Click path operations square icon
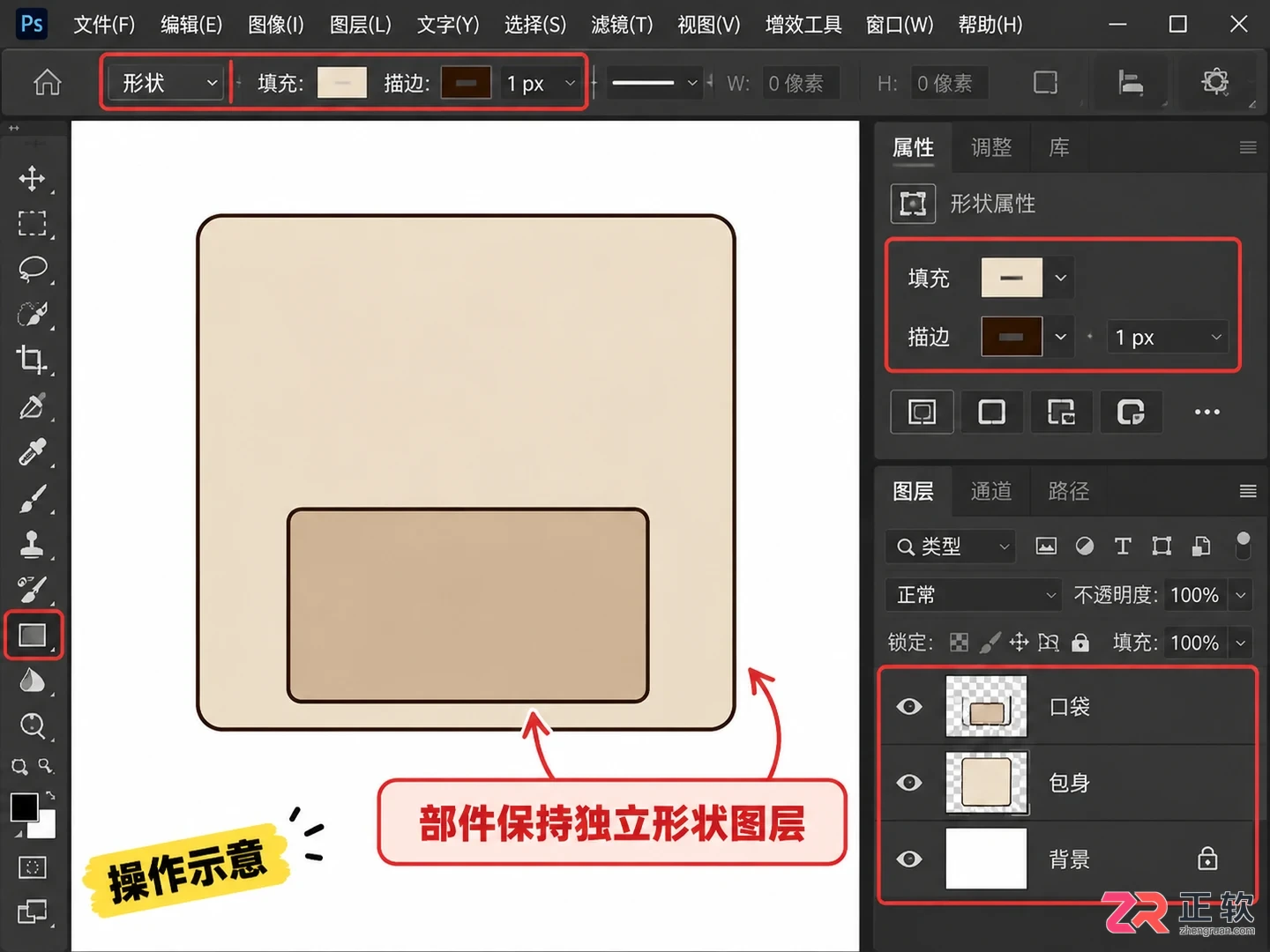The image size is (1270, 952). coord(1045,83)
